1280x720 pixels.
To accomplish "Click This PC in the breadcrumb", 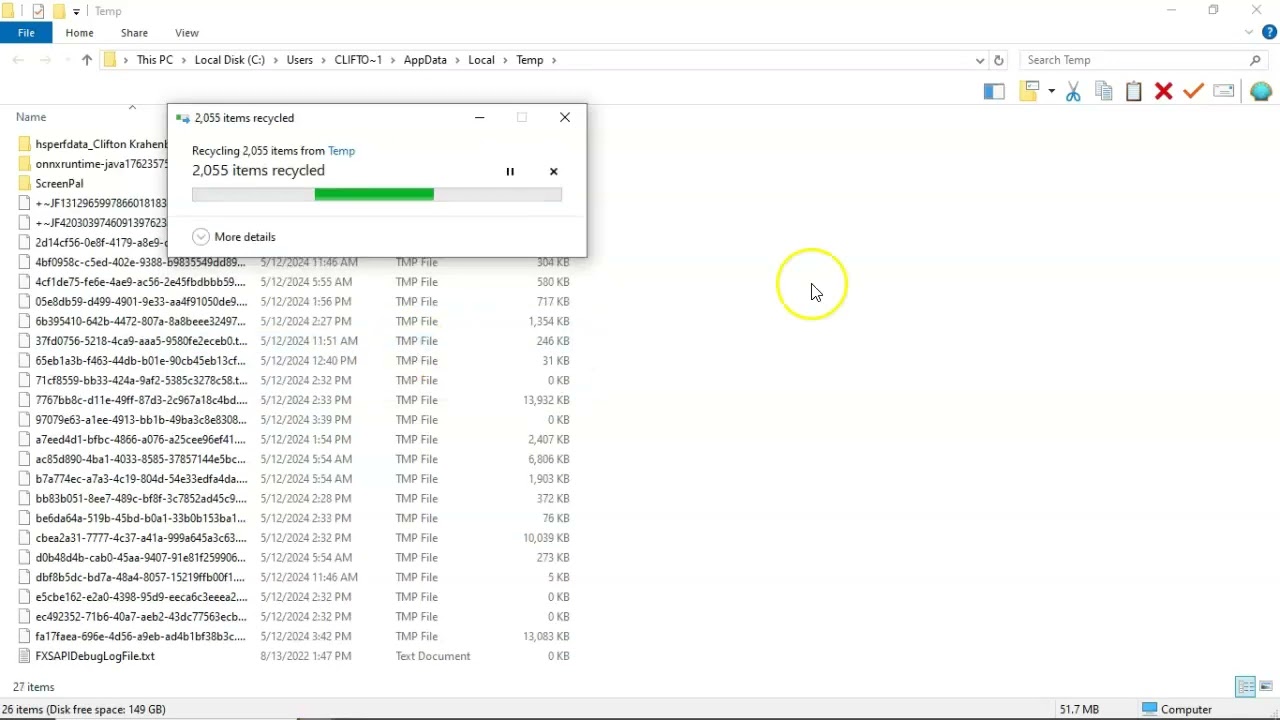I will 155,60.
